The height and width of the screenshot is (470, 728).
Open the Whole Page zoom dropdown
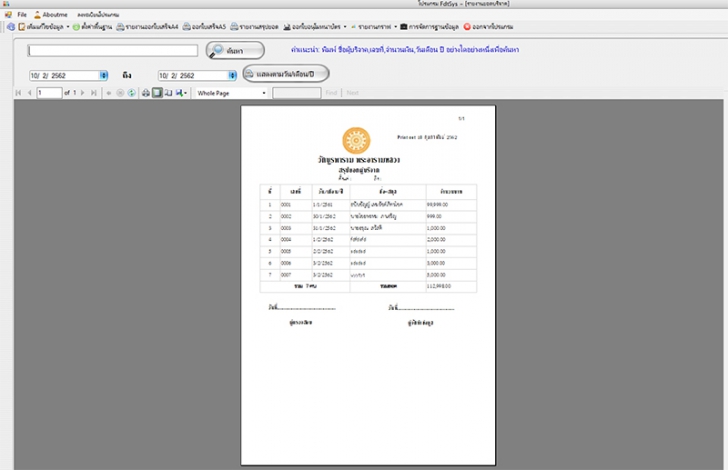(231, 93)
